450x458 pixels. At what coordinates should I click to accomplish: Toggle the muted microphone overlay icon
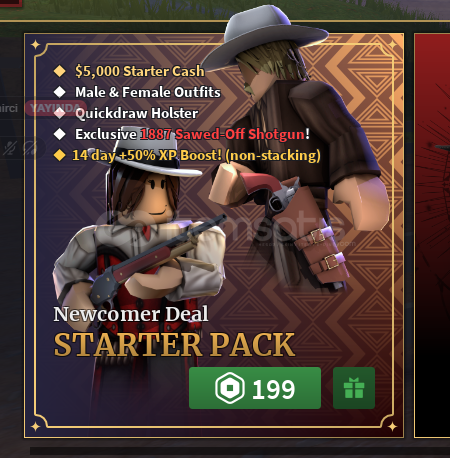pyautogui.click(x=9, y=148)
